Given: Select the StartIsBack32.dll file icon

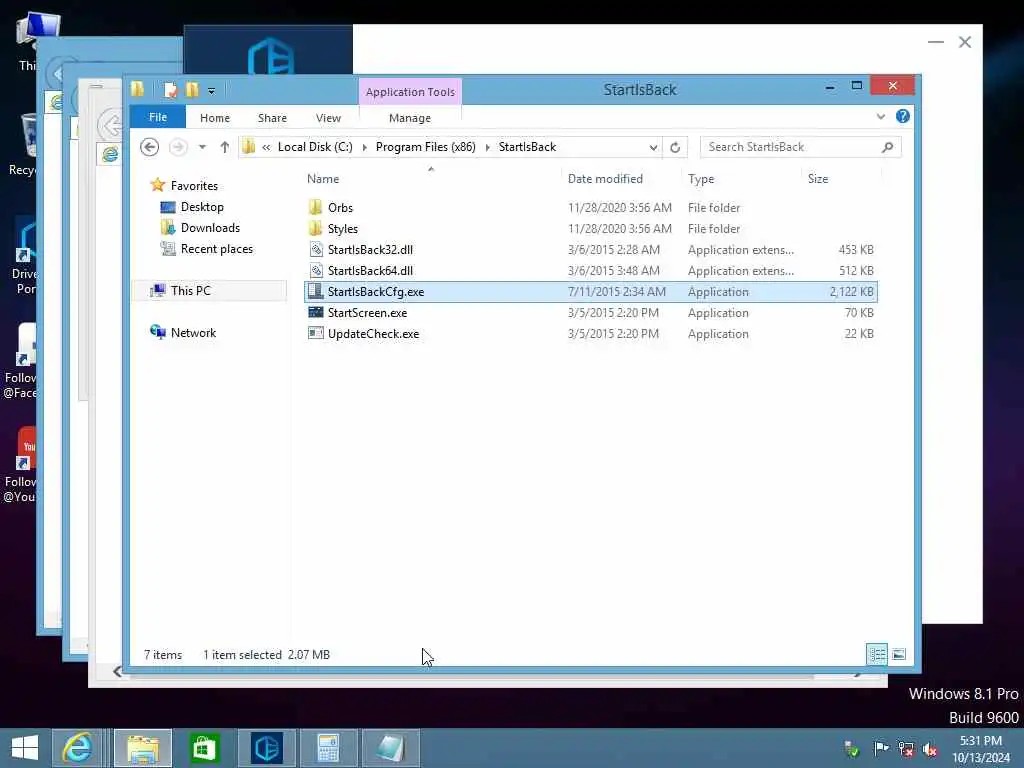Looking at the screenshot, I should pos(315,249).
